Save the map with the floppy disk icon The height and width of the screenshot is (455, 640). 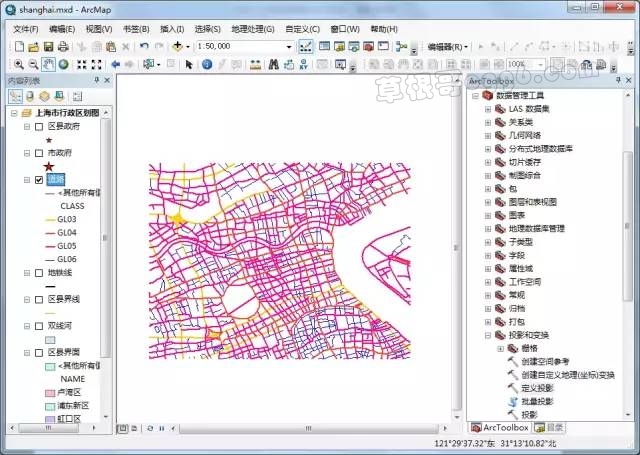tap(48, 47)
